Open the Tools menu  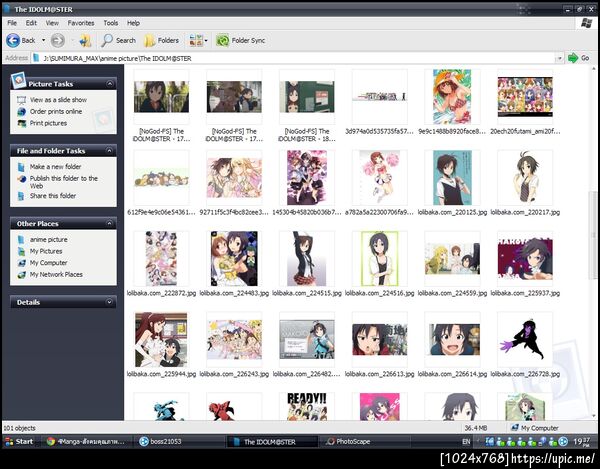click(111, 23)
